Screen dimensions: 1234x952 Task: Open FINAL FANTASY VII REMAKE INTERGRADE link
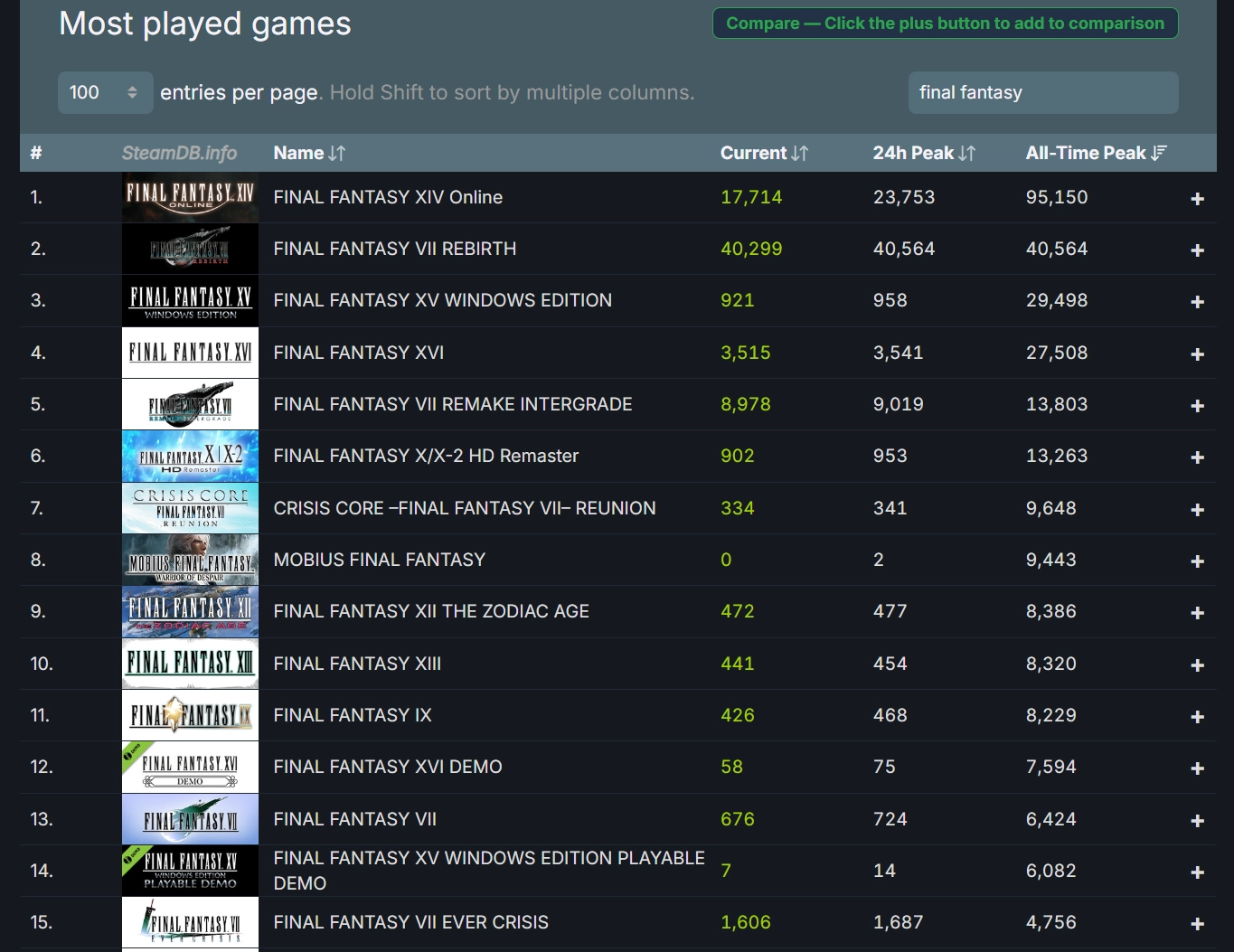click(x=453, y=404)
